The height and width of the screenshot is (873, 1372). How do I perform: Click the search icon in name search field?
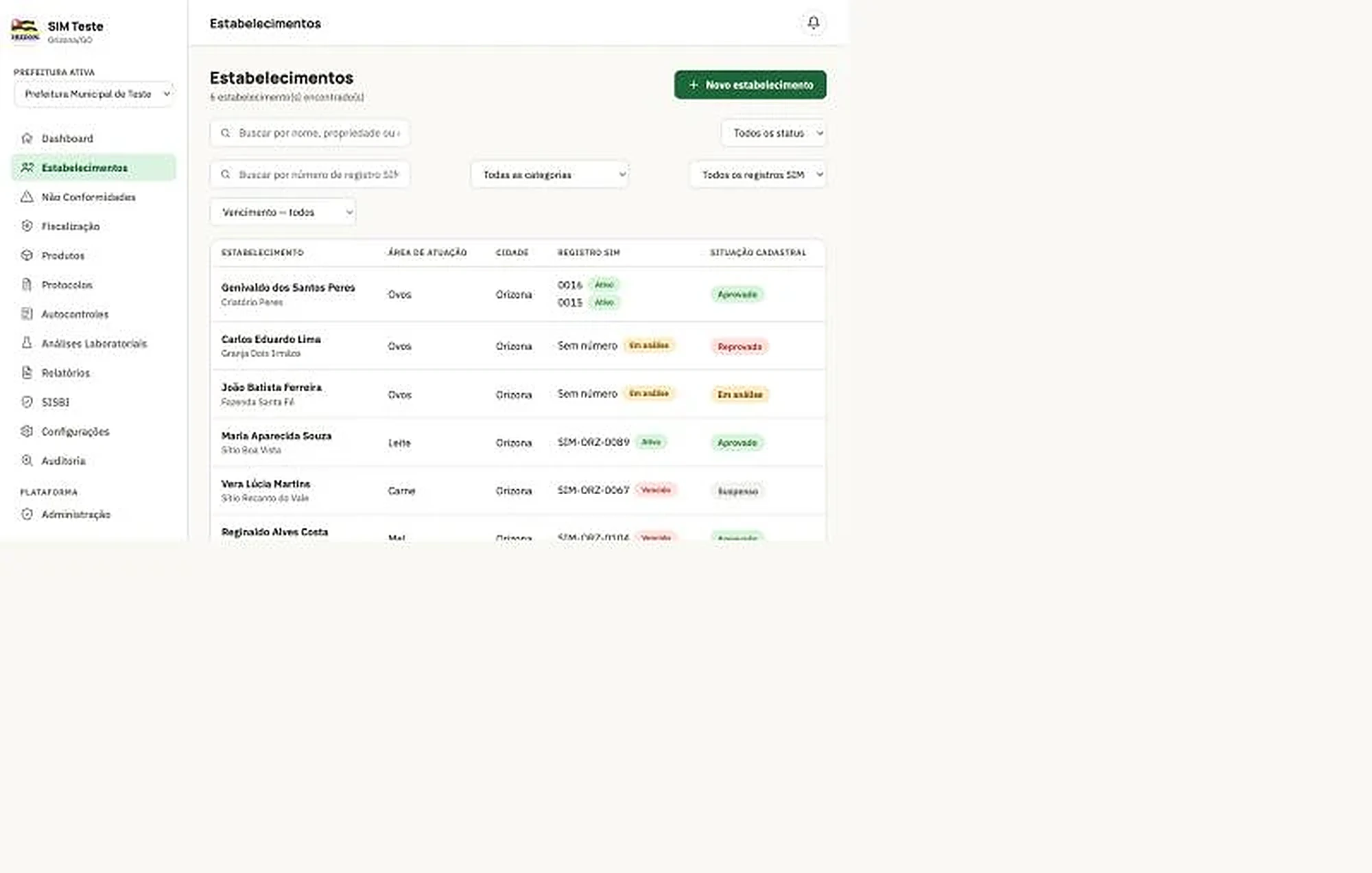click(x=225, y=133)
